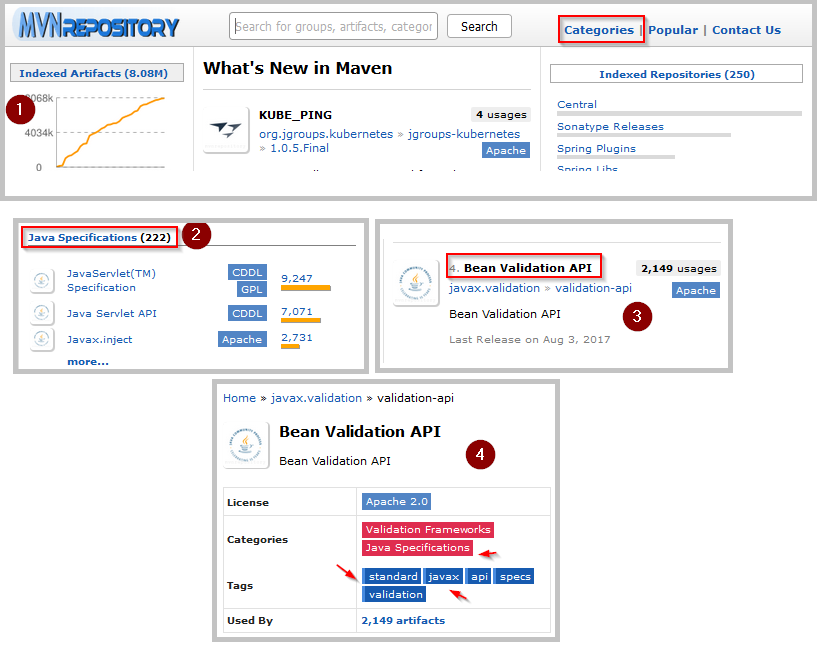Image resolution: width=818 pixels, height=647 pixels.
Task: Expand the more... link under Java Specifications
Action: click(x=88, y=362)
